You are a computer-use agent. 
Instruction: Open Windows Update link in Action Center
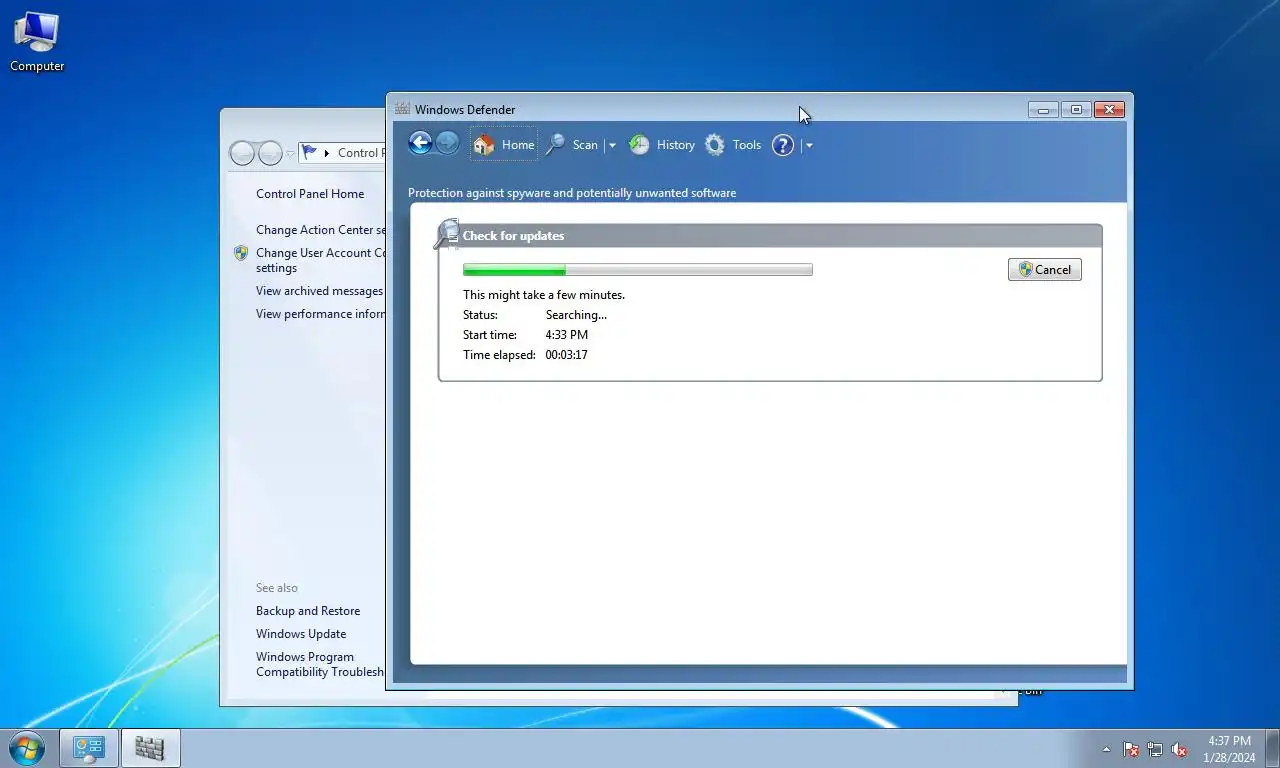click(x=301, y=634)
